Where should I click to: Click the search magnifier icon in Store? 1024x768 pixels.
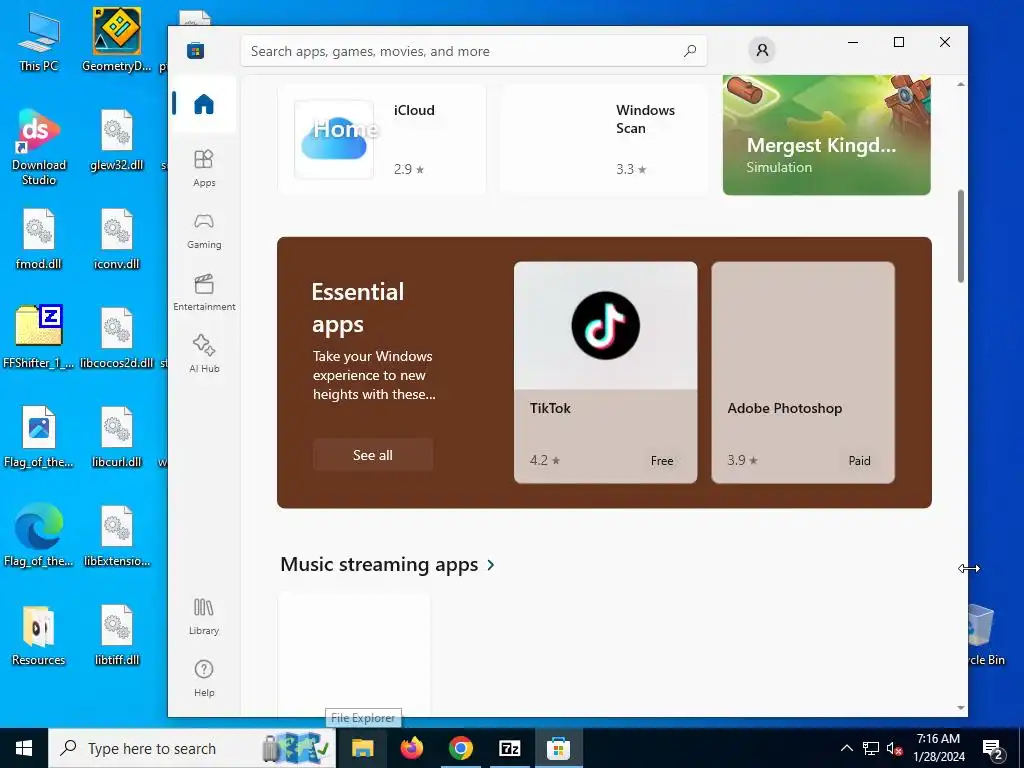click(x=690, y=51)
